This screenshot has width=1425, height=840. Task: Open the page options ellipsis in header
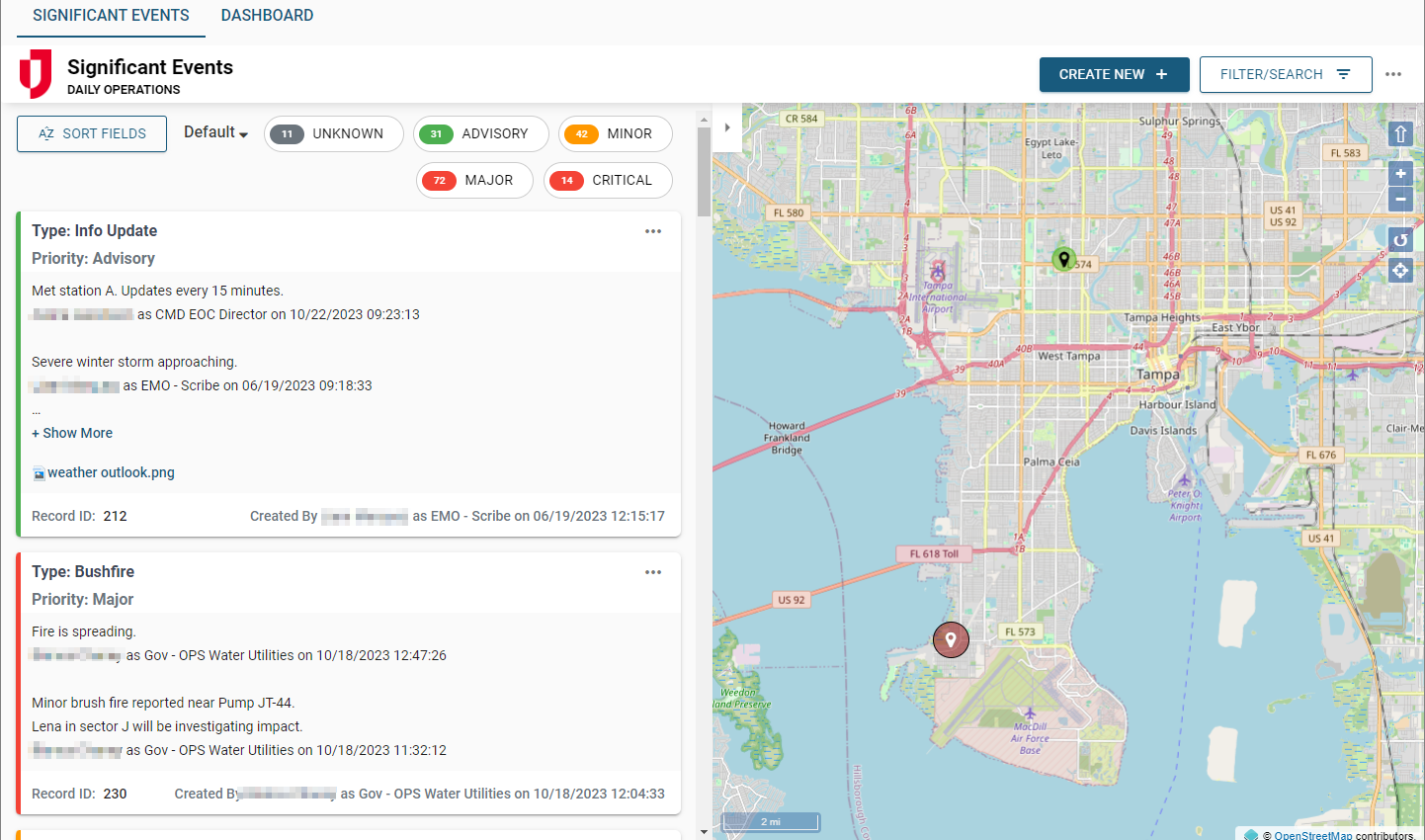(1393, 74)
